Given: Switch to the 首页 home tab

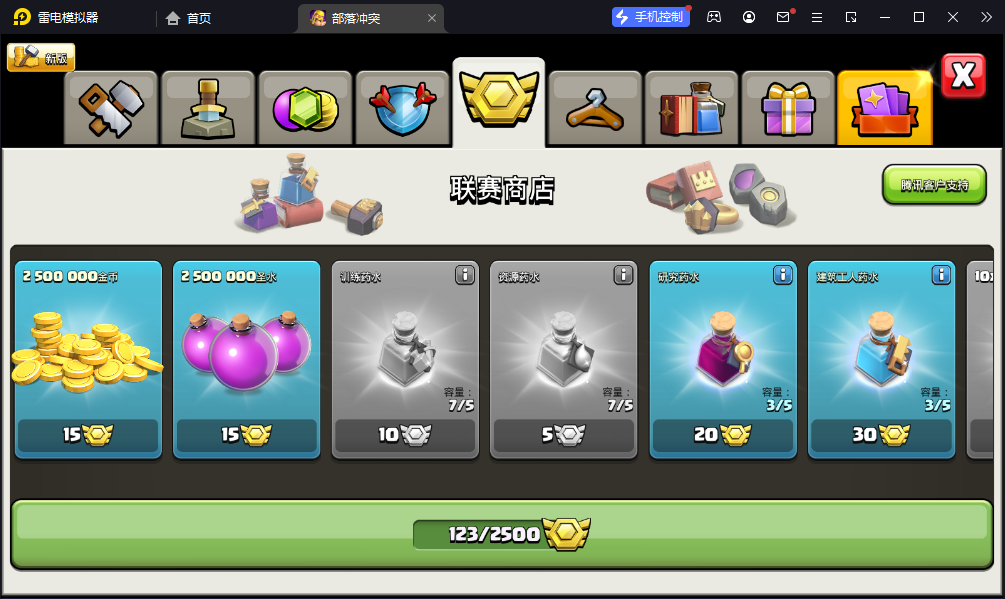Looking at the screenshot, I should point(188,18).
